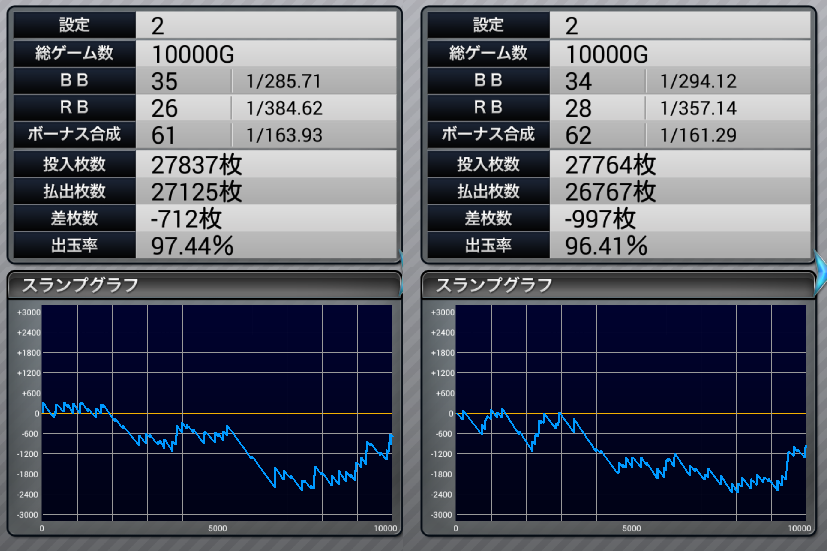Select the RB probability 1/357.14

[x=698, y=108]
